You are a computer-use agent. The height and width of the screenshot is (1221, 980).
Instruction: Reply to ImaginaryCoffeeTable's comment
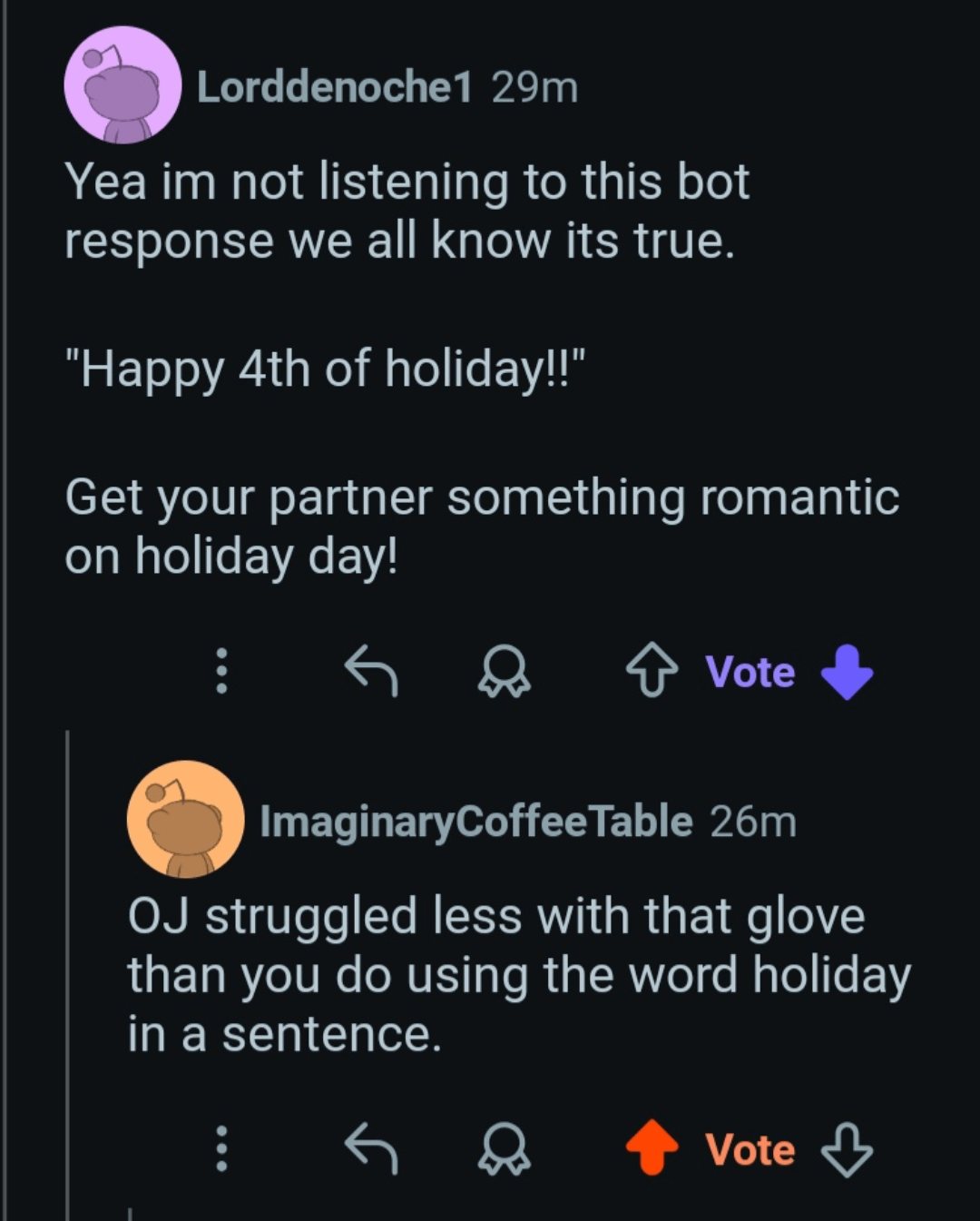(371, 1148)
